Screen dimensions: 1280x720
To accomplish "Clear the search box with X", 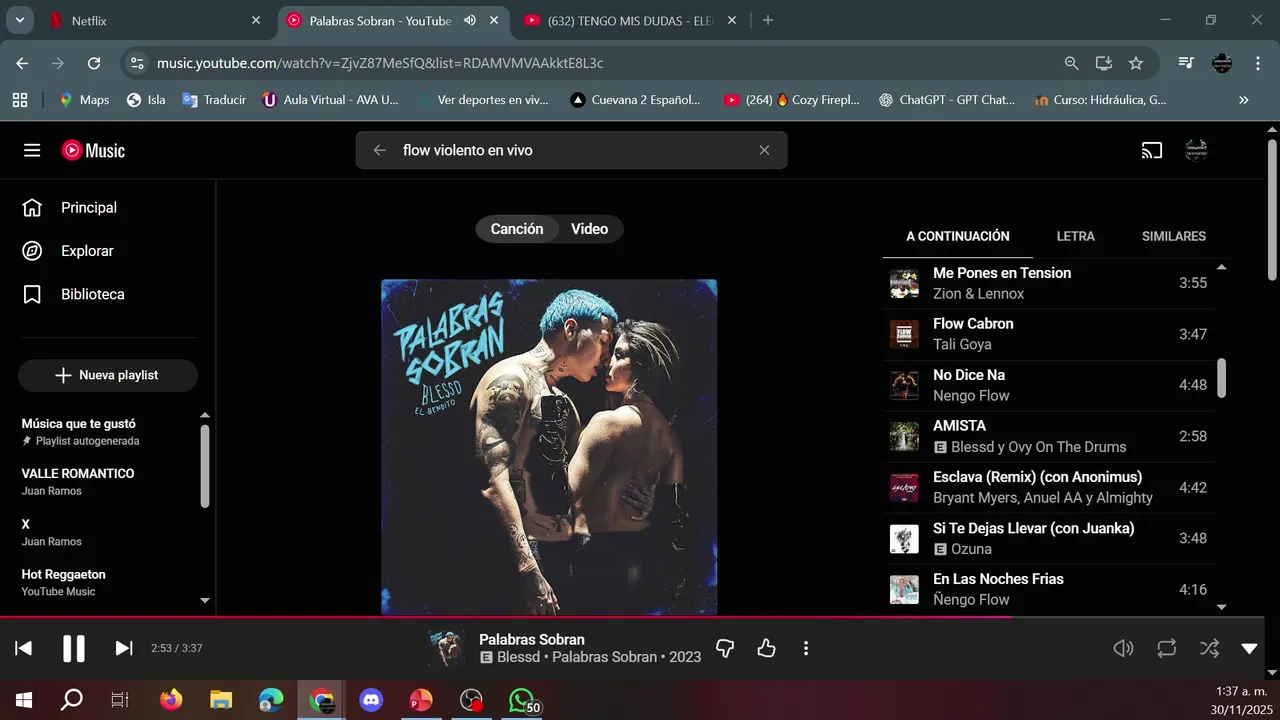I will pos(764,150).
